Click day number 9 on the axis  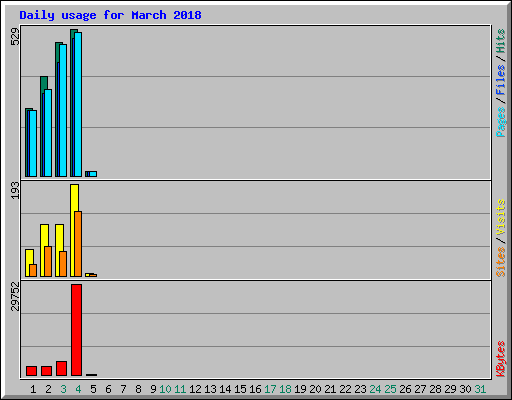pos(153,389)
